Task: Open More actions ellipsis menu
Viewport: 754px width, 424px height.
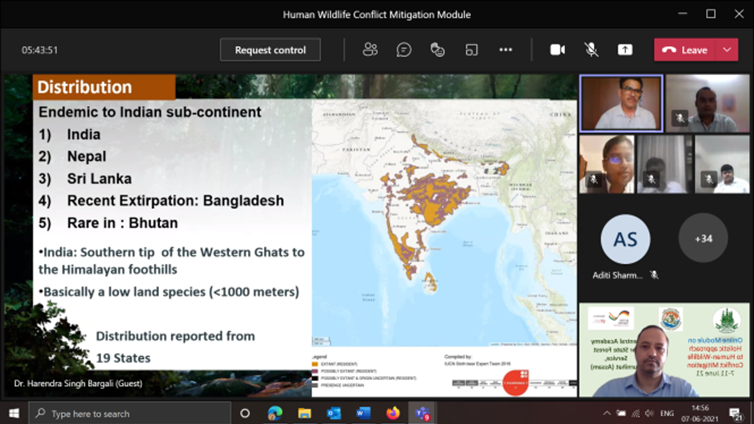Action: (505, 50)
